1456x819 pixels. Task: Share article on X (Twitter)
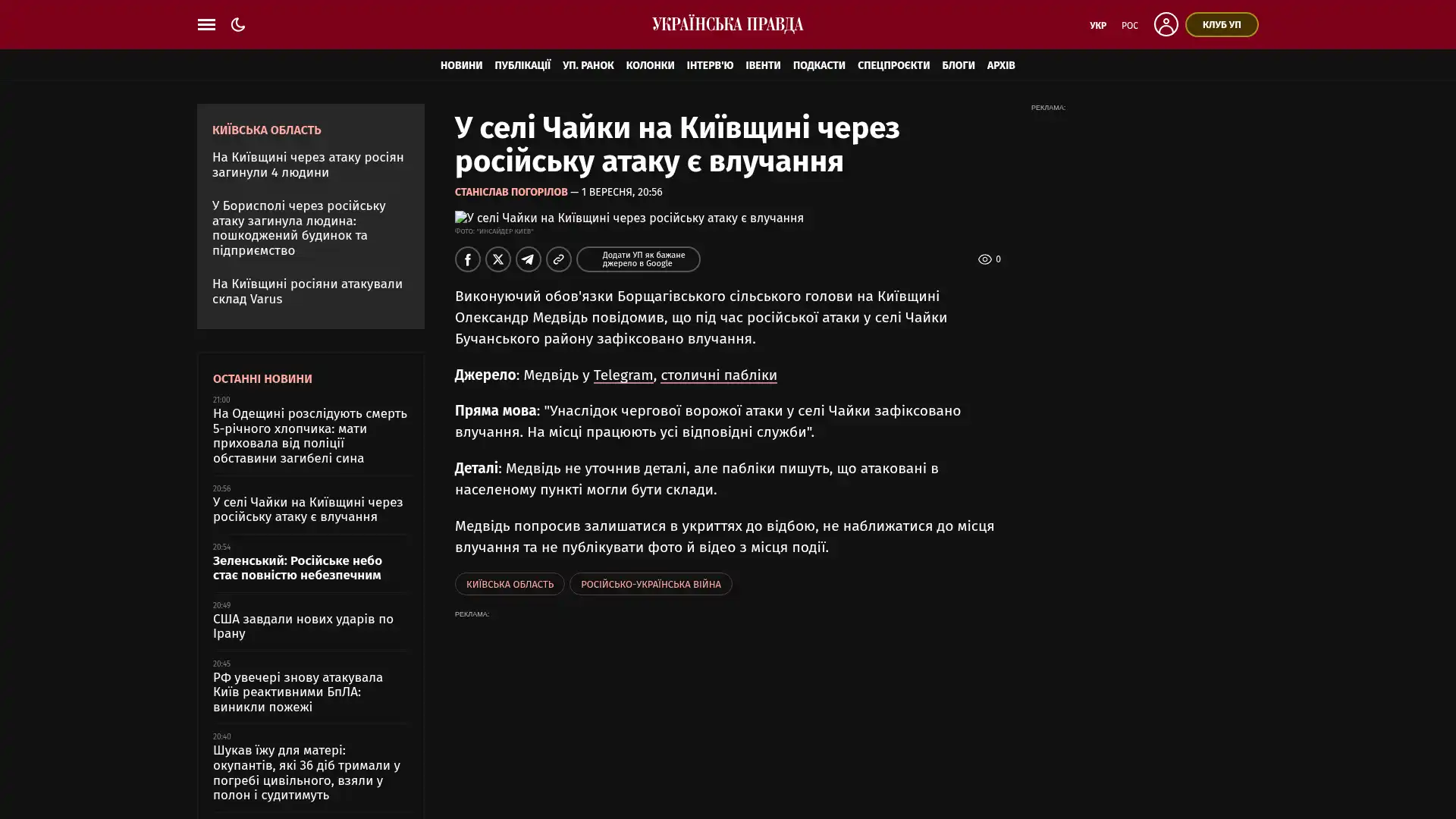498,259
